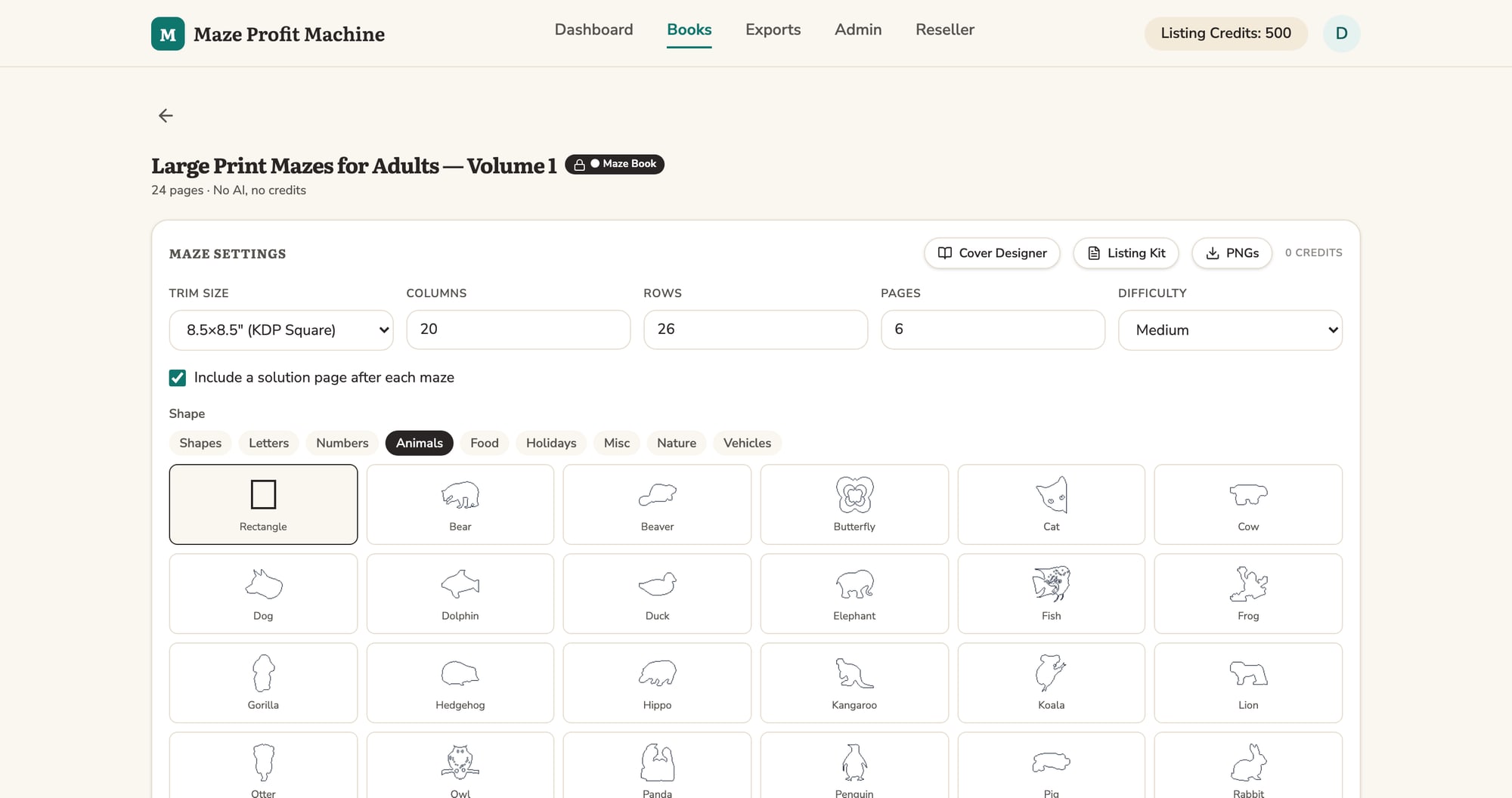Select the Cat shape tile

tap(1052, 504)
